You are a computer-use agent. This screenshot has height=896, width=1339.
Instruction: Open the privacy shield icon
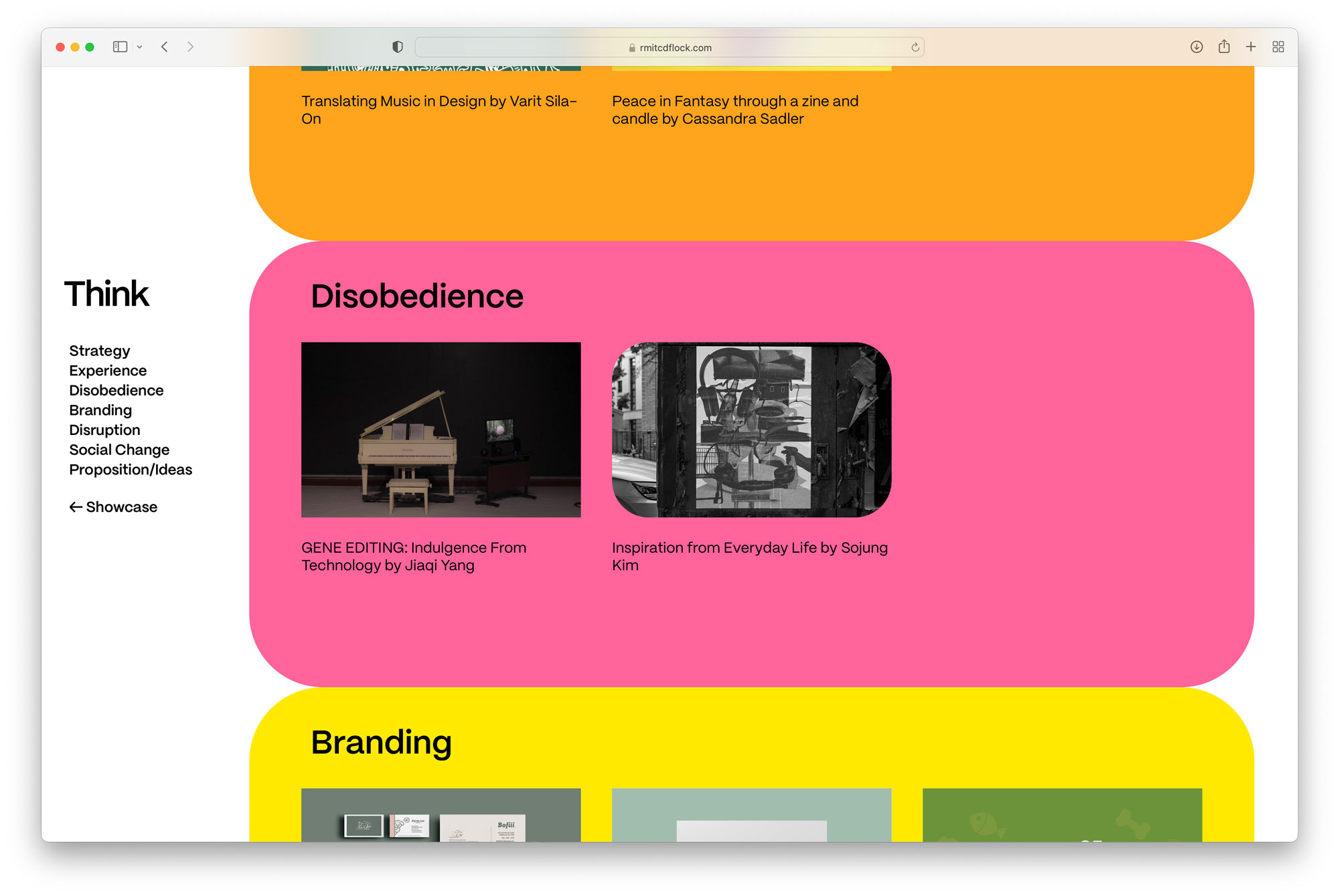[398, 47]
